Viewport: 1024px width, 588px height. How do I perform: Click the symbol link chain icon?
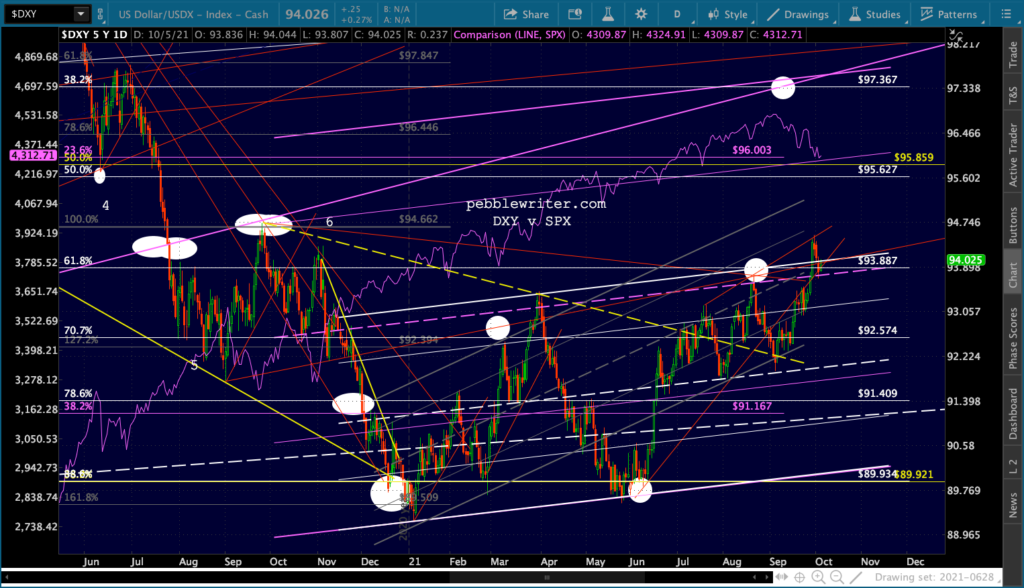pos(101,14)
